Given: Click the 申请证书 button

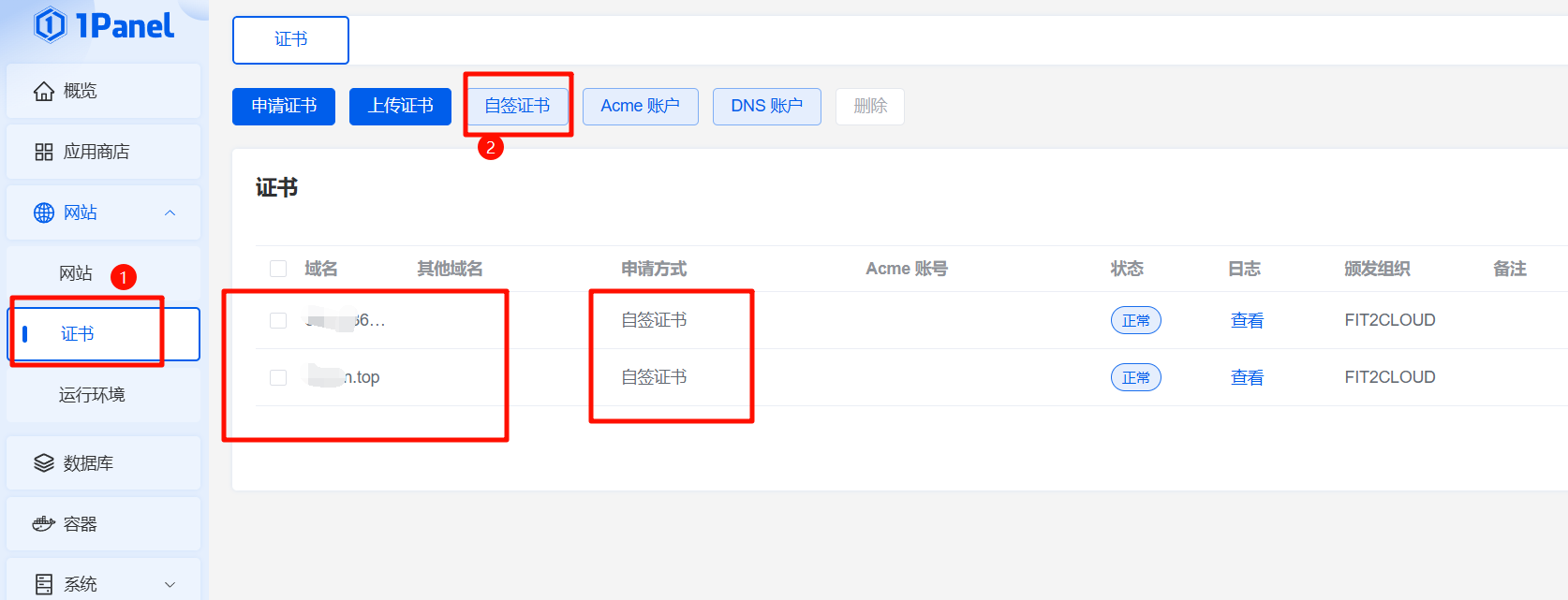Looking at the screenshot, I should [x=284, y=106].
